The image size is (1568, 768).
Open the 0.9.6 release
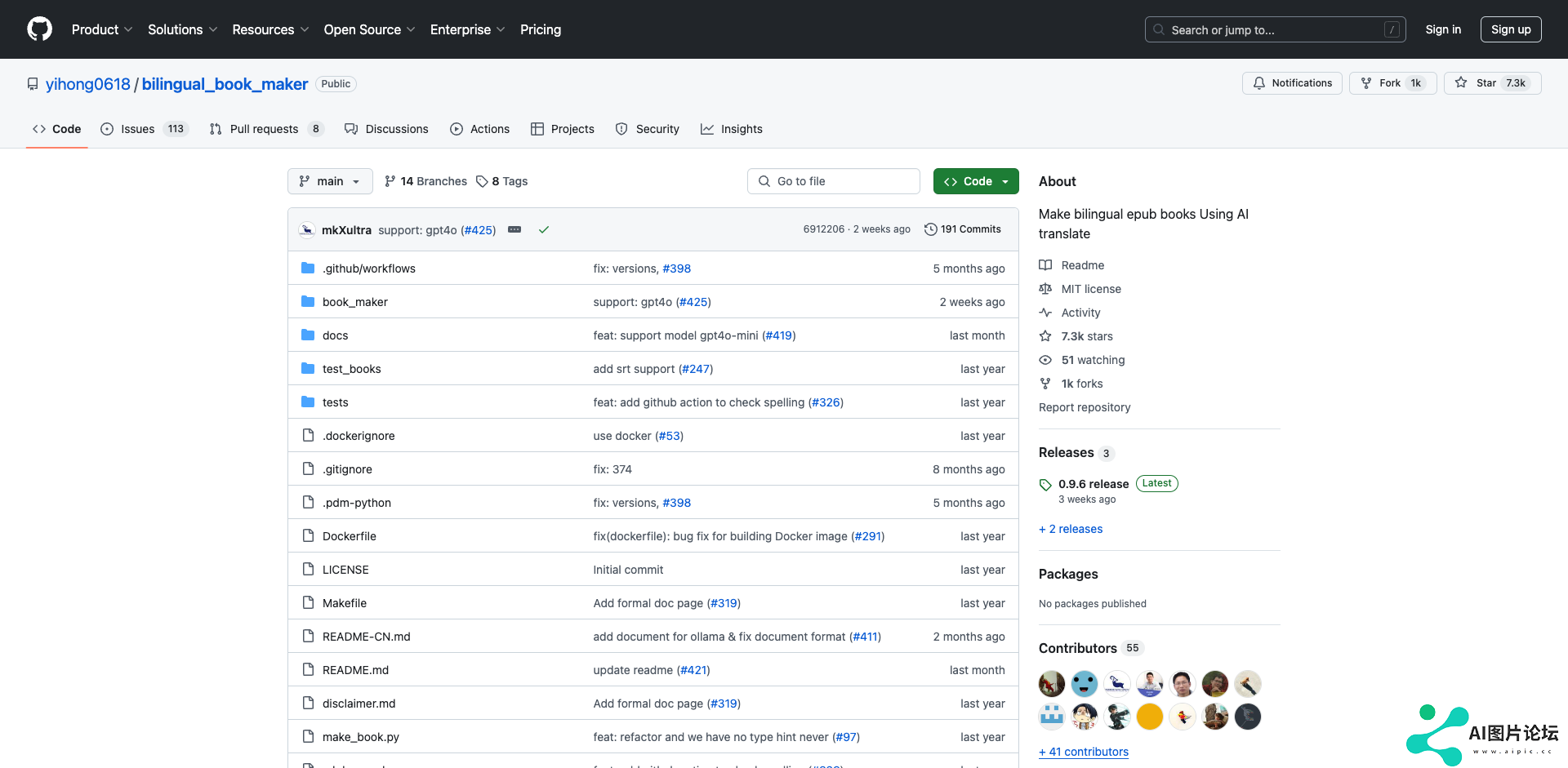point(1094,484)
